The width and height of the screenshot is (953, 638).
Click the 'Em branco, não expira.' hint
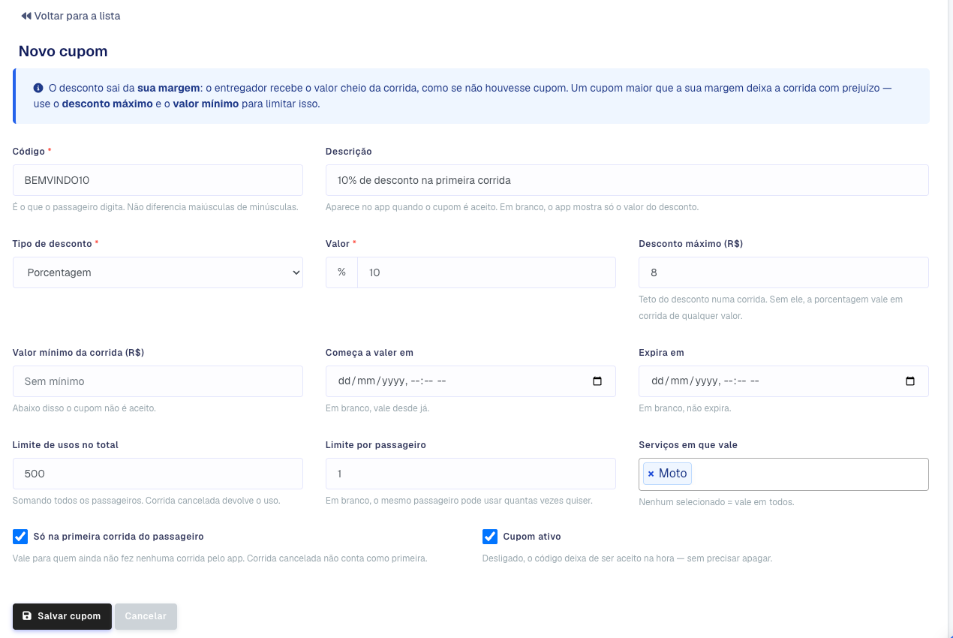pos(685,408)
